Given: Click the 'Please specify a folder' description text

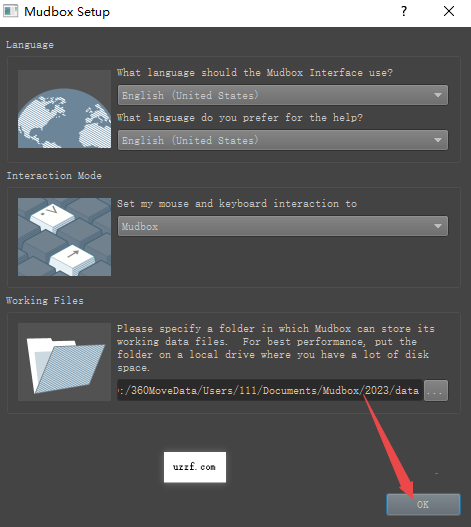Looking at the screenshot, I should tap(276, 348).
